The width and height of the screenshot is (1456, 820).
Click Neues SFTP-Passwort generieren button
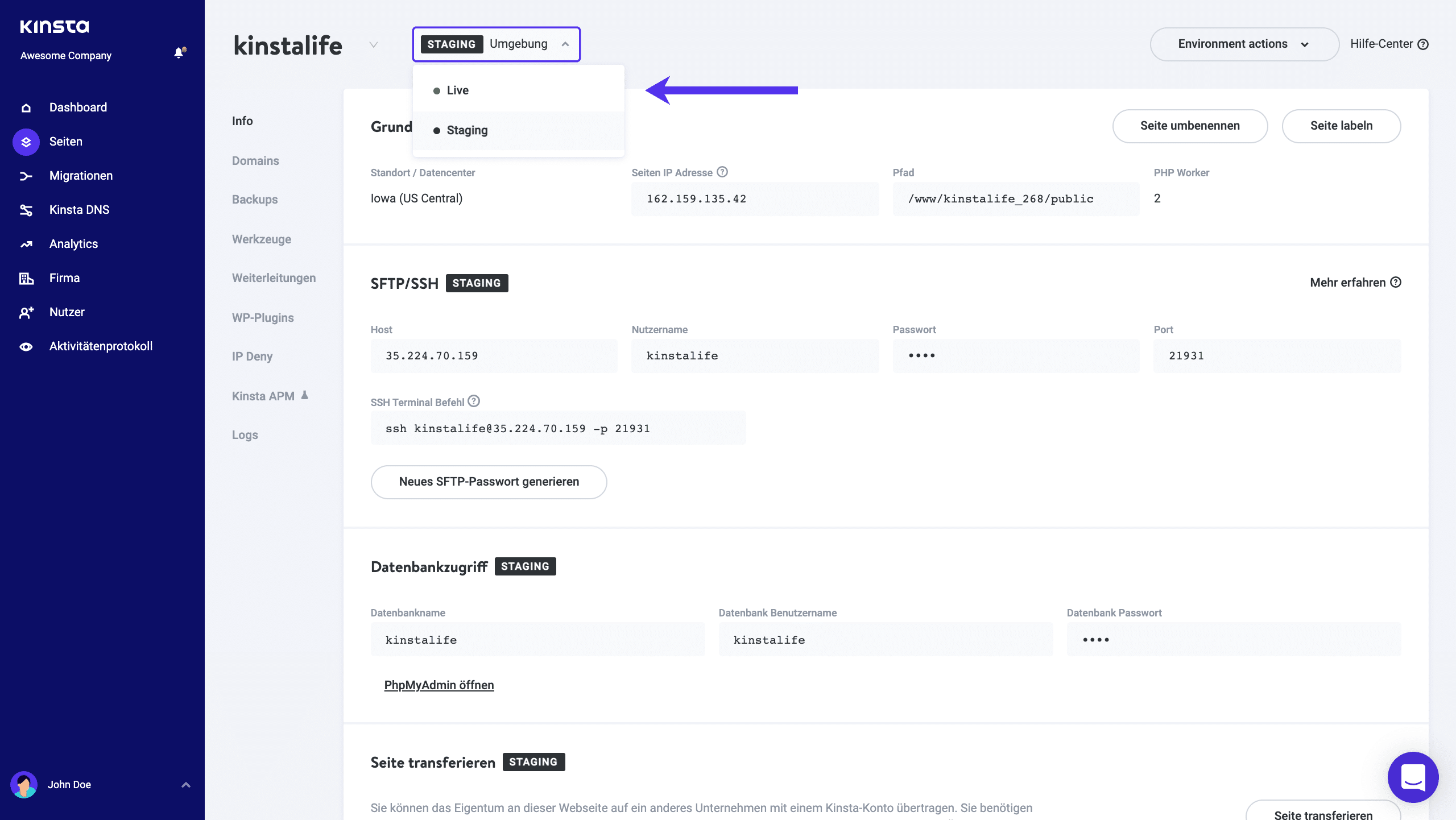click(x=489, y=481)
